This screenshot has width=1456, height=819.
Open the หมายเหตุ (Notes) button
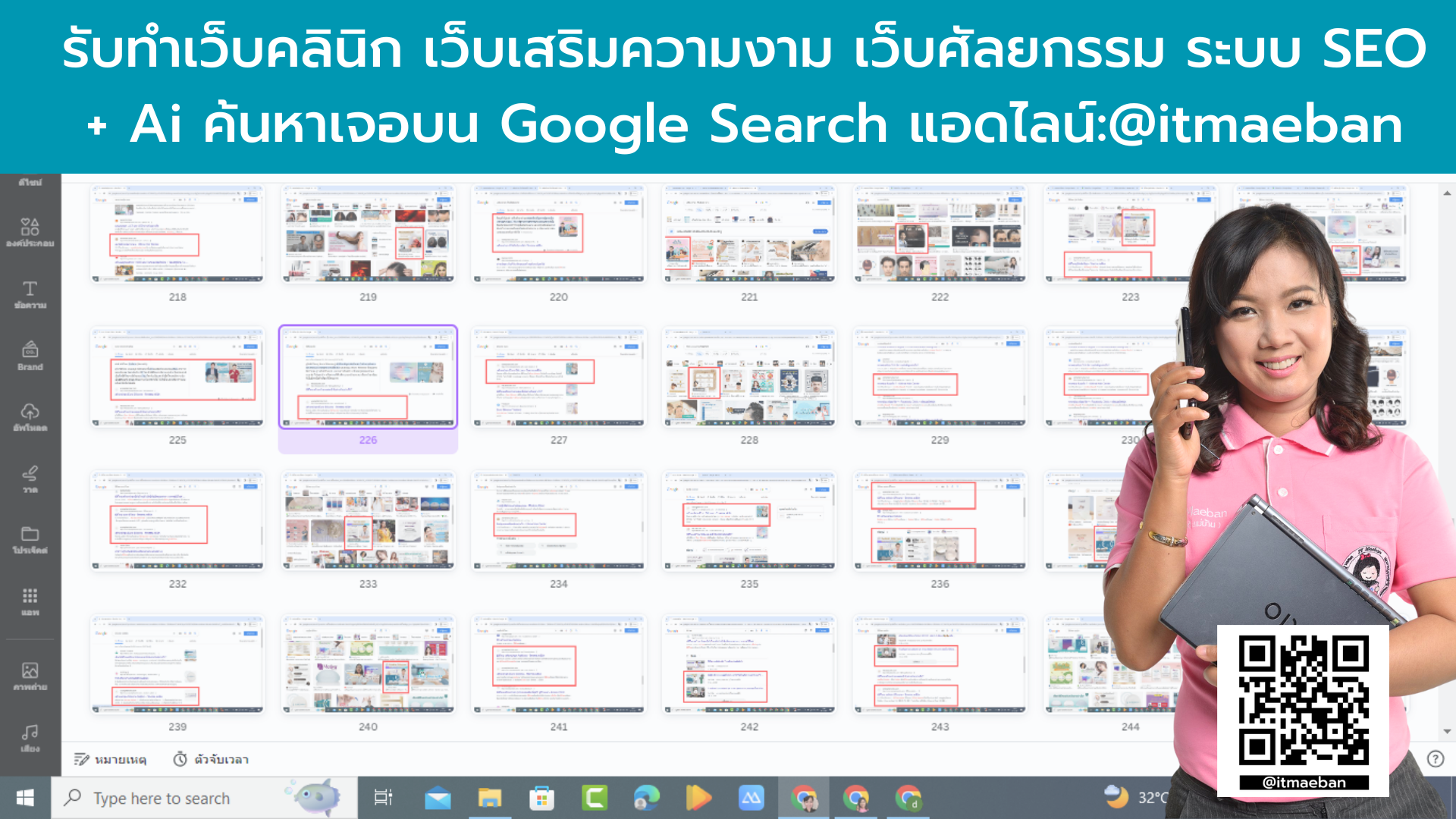[x=111, y=759]
